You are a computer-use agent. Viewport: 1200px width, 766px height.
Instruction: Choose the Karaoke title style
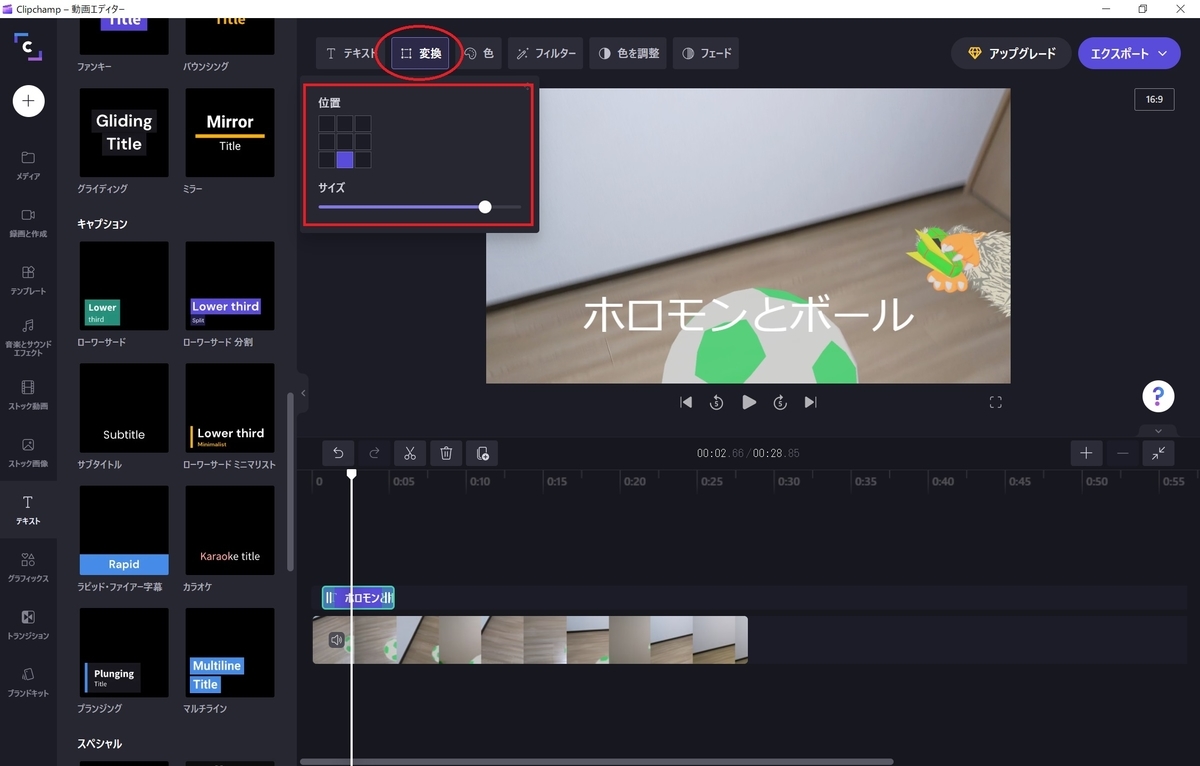(x=230, y=530)
